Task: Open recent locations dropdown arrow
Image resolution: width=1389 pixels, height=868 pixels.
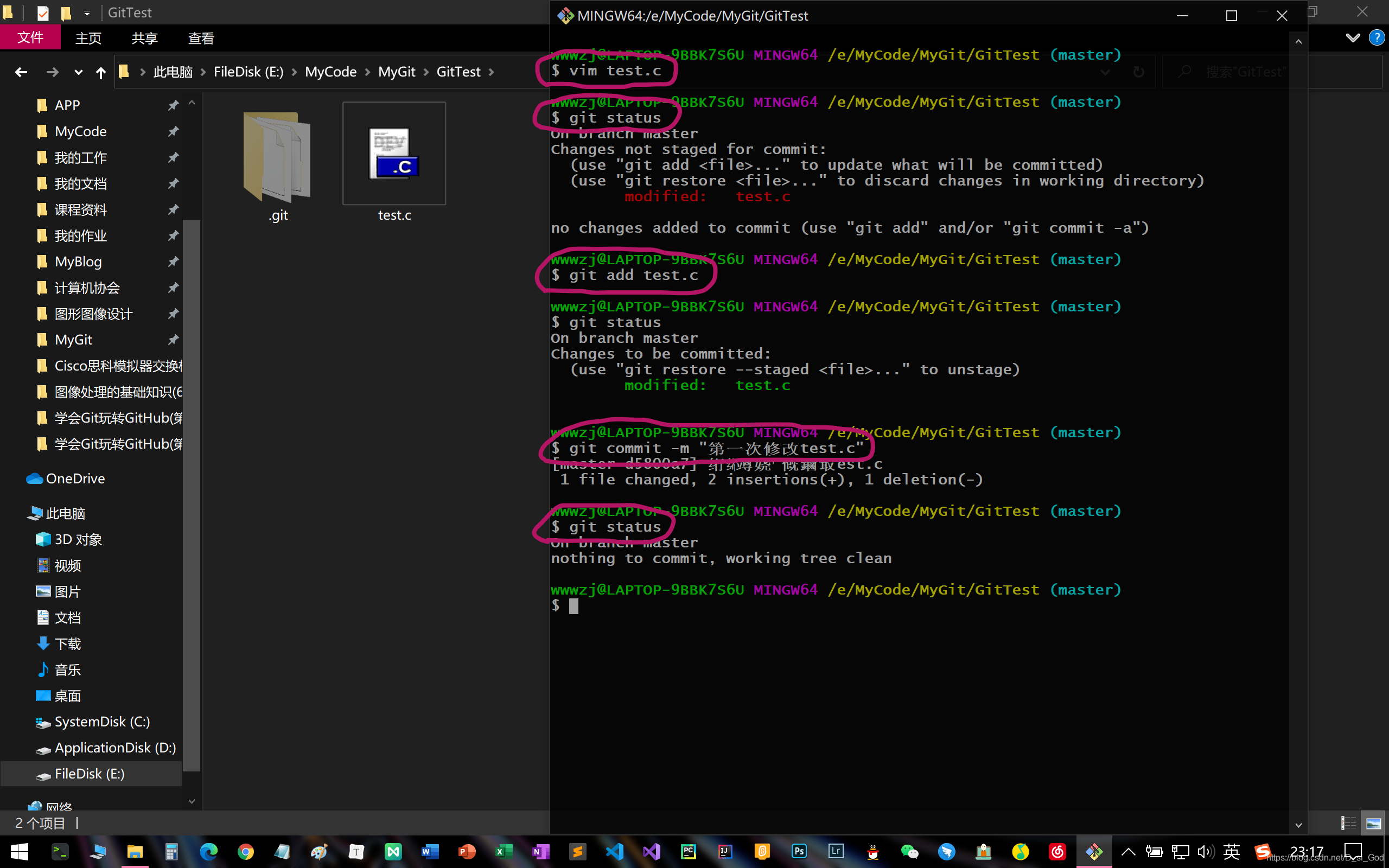Action: (78, 72)
